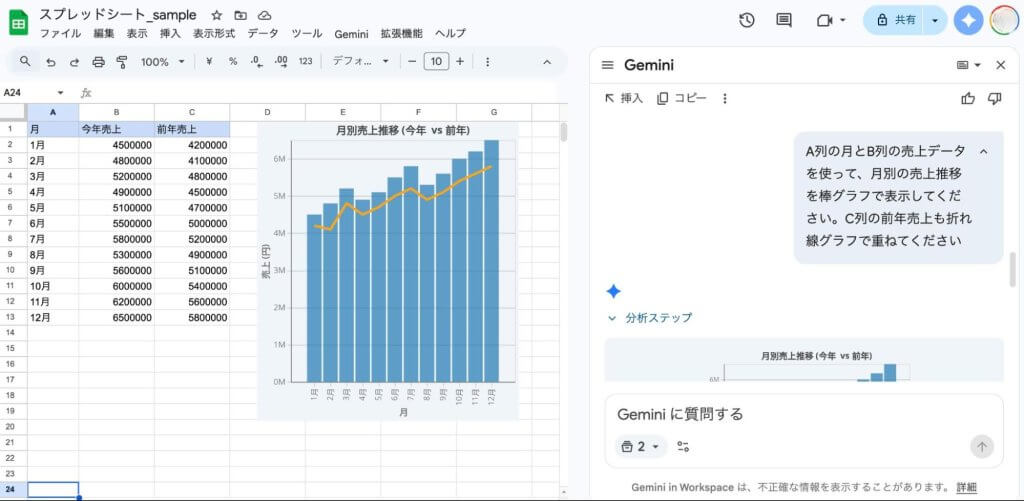Open the 詳細 link
1024x501 pixels.
(967, 487)
